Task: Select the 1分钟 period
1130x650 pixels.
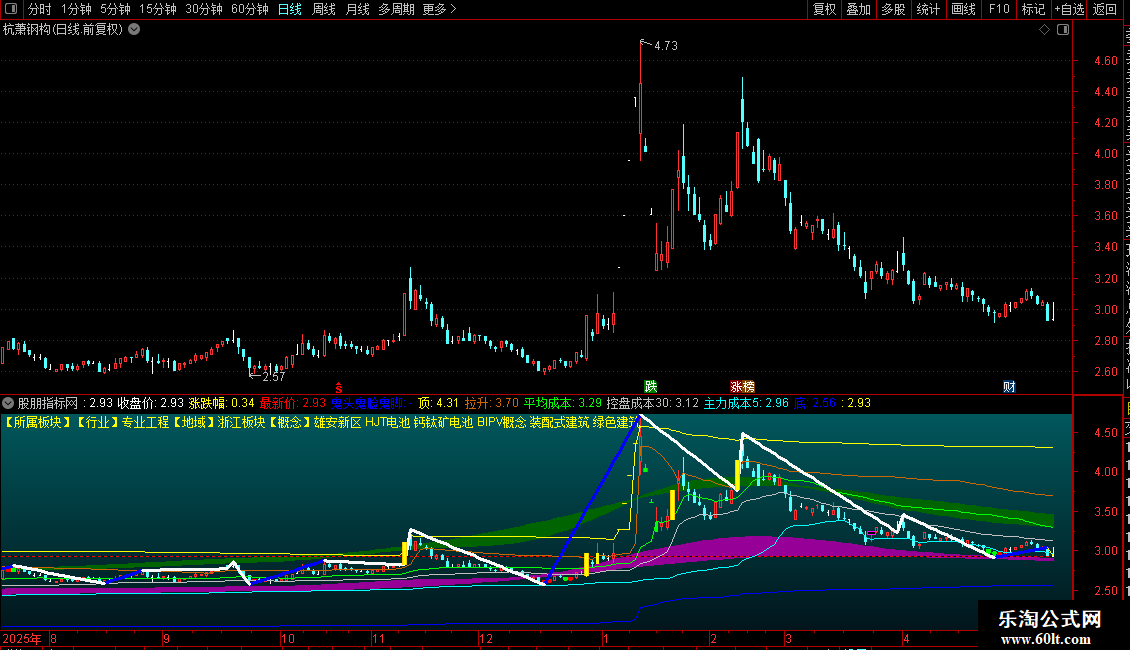Action: 76,9
